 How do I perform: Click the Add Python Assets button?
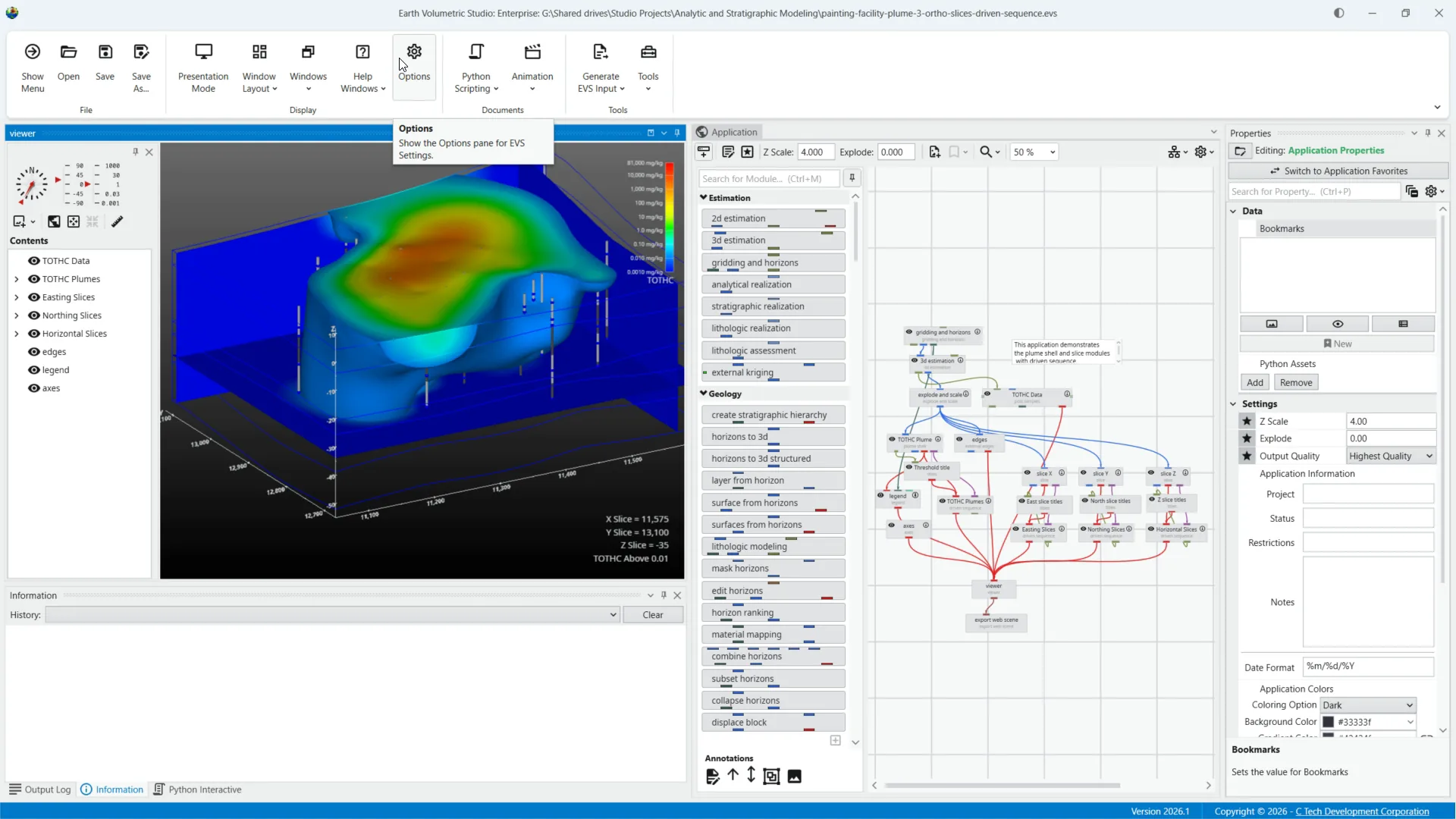1255,382
